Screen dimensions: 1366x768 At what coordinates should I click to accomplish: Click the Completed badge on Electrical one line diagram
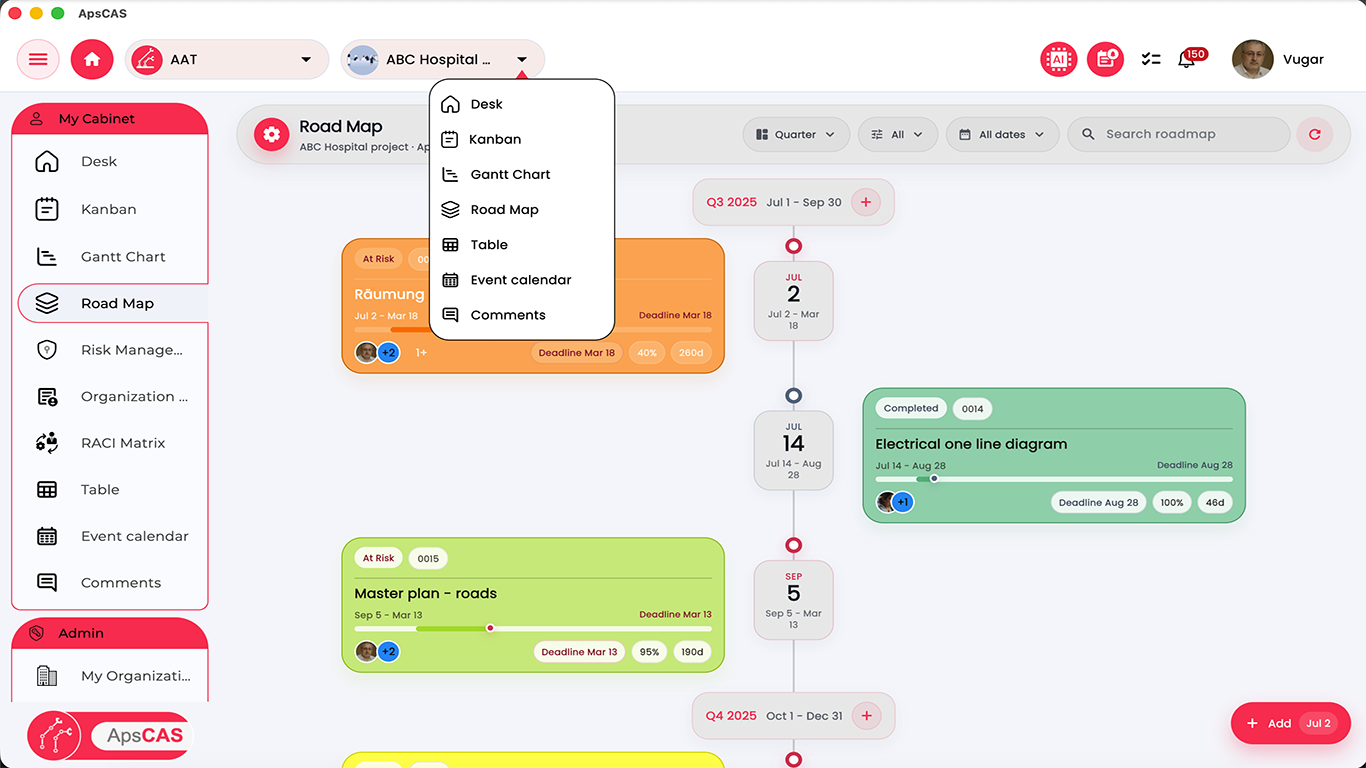coord(910,407)
